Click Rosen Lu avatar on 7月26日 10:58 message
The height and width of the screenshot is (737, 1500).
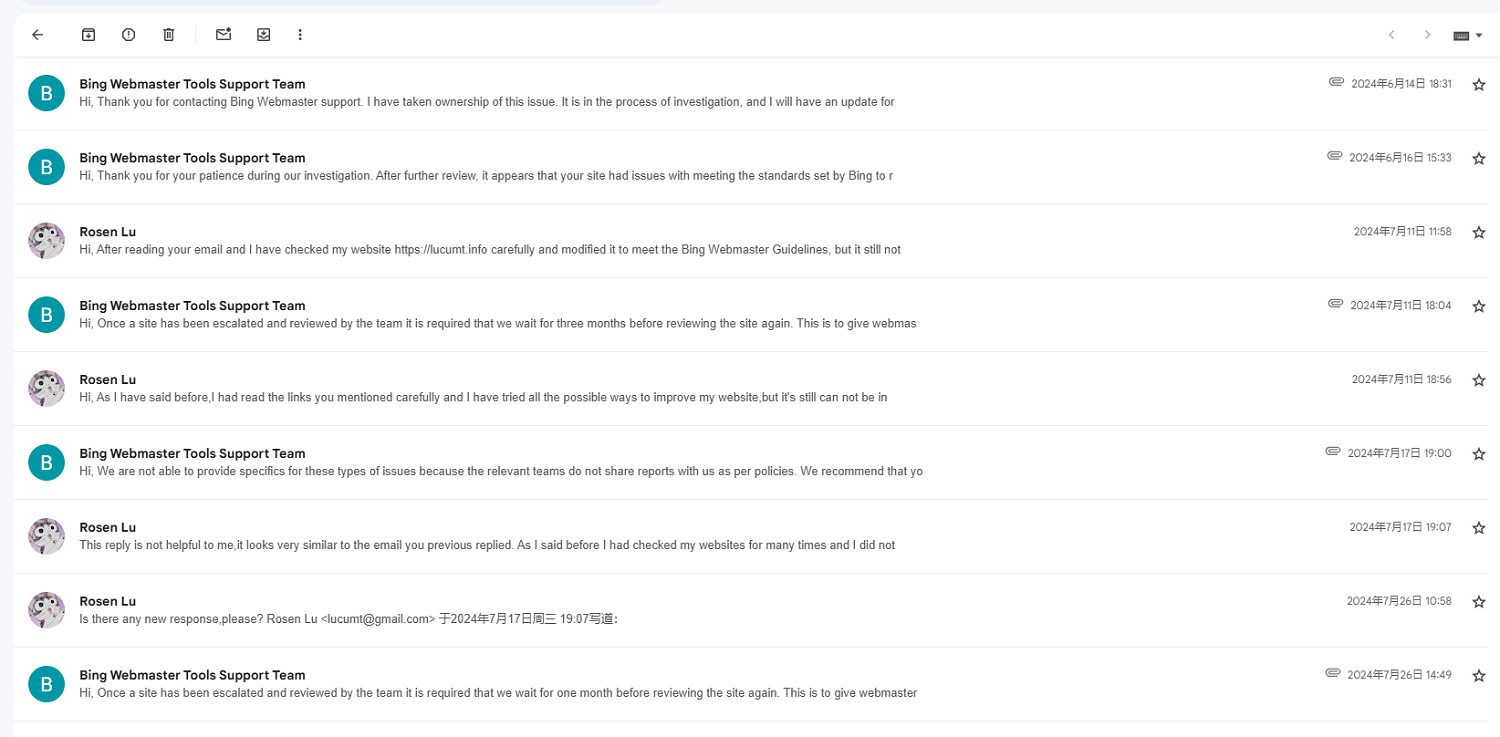pos(46,611)
